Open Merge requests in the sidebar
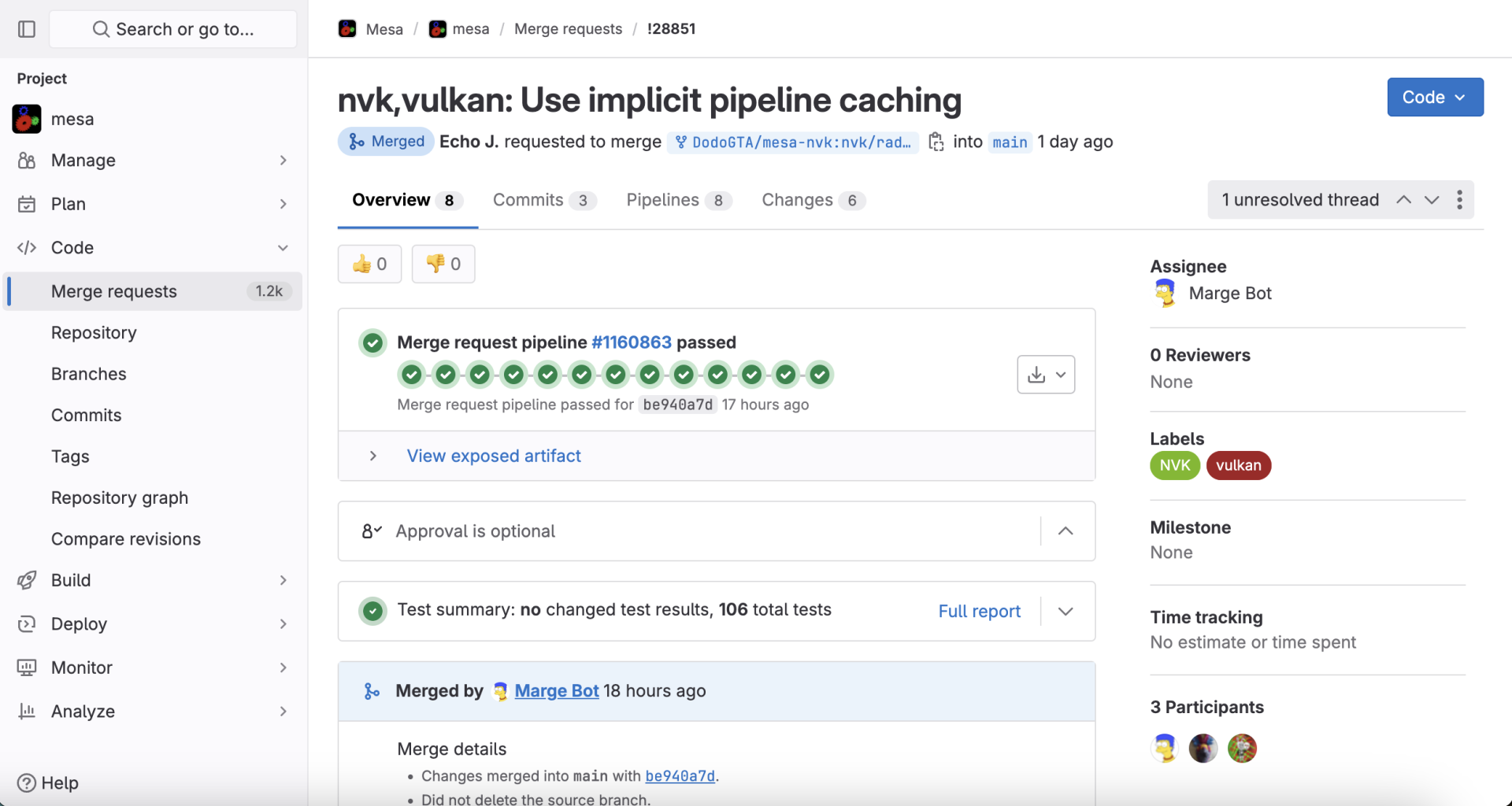1512x806 pixels. click(153, 291)
